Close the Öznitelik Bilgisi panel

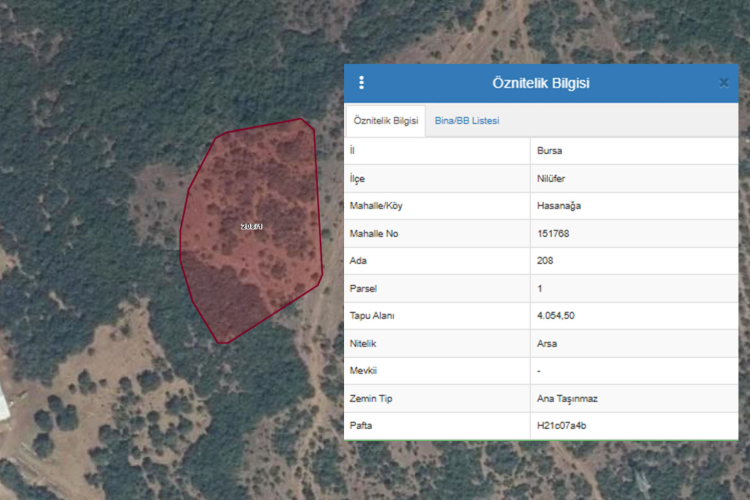click(724, 83)
